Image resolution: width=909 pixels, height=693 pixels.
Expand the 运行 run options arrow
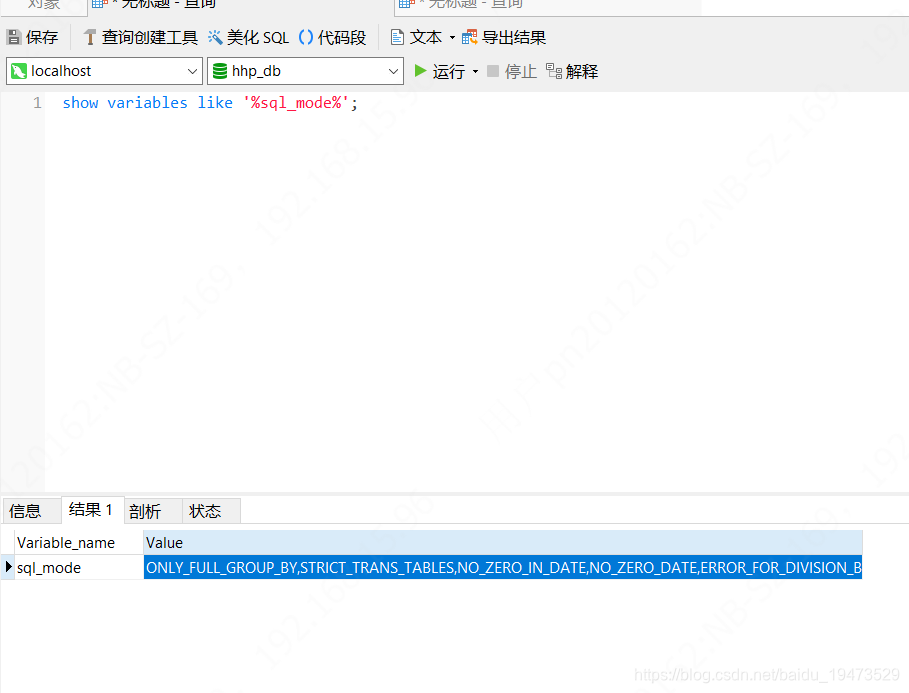point(475,71)
